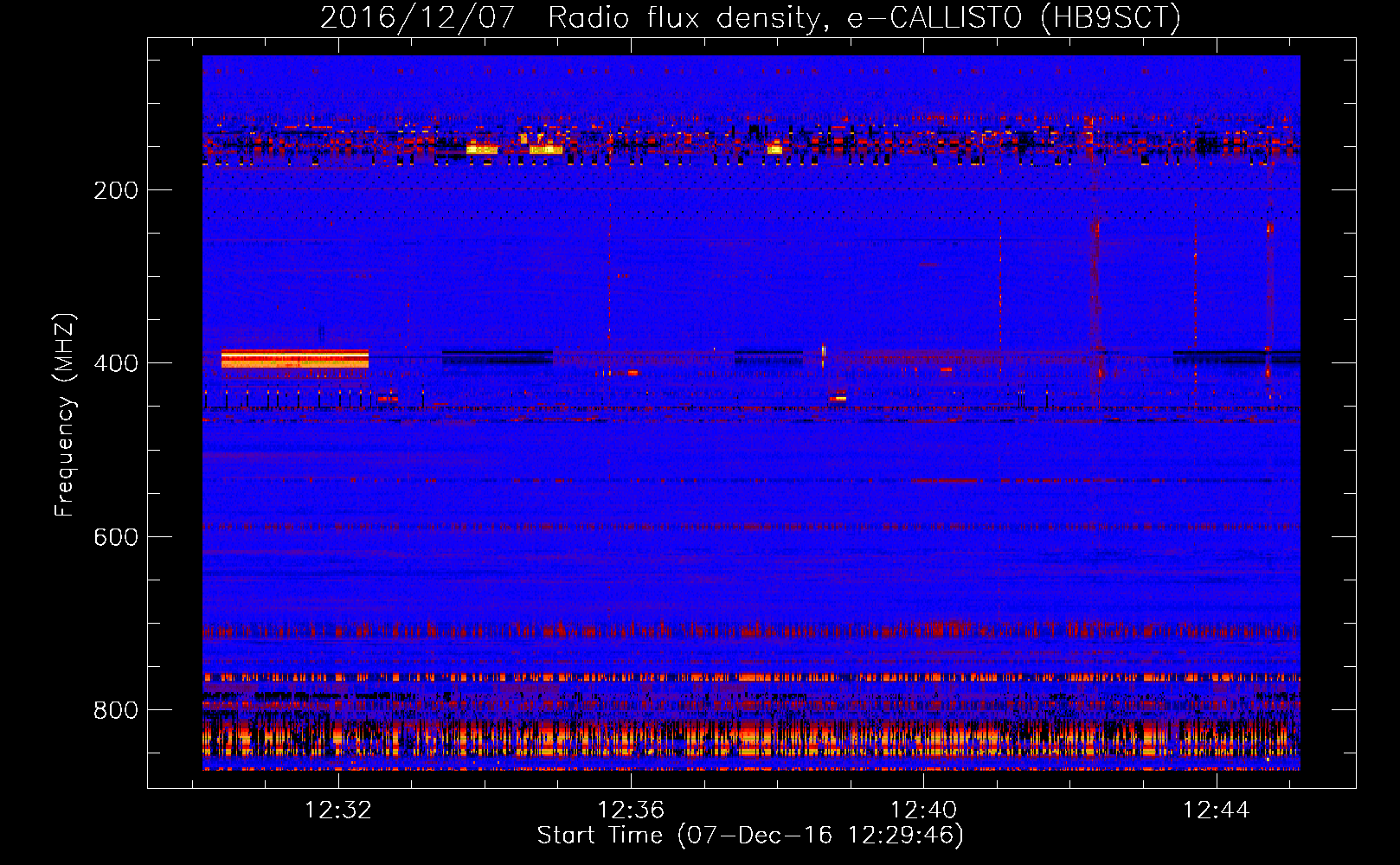Click the 12:32 time tick label

tap(338, 810)
